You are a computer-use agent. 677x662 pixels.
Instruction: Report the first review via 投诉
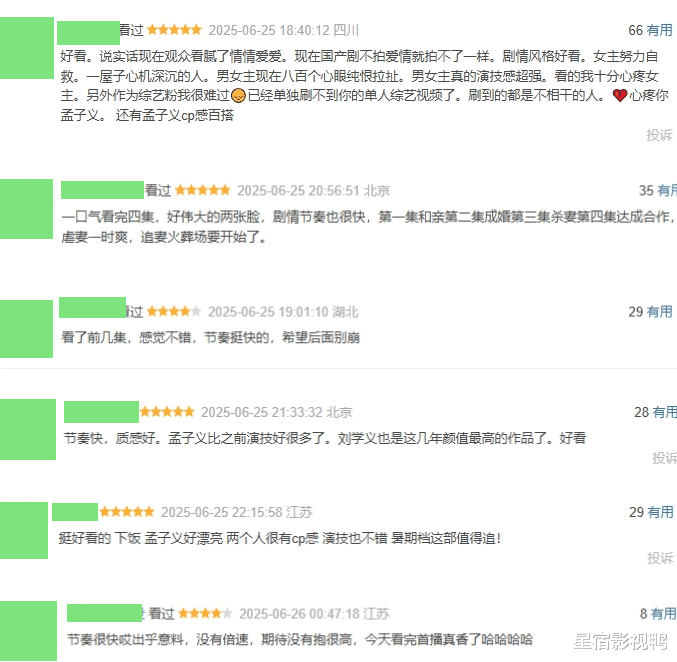pyautogui.click(x=659, y=135)
